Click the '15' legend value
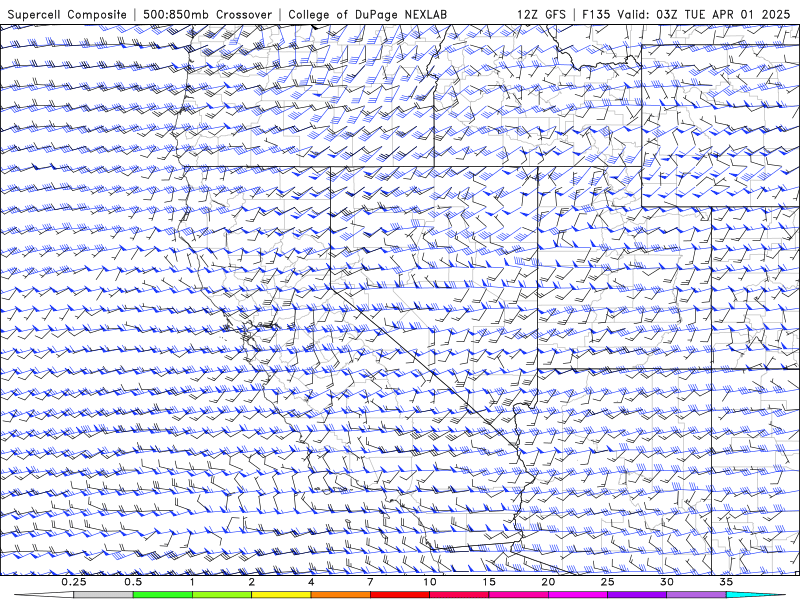This screenshot has width=800, height=600. 489,582
